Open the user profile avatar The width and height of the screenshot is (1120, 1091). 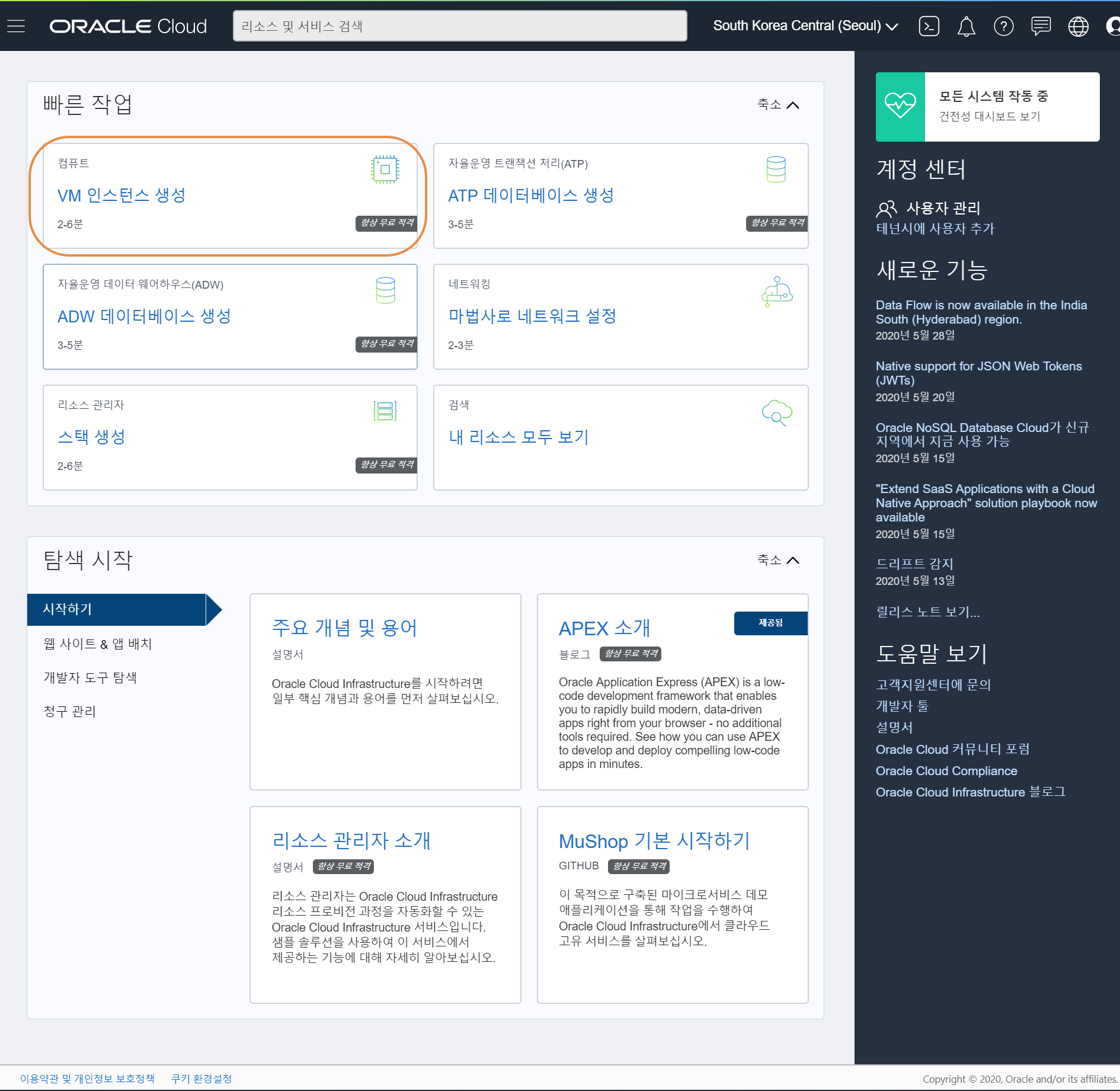(1112, 26)
